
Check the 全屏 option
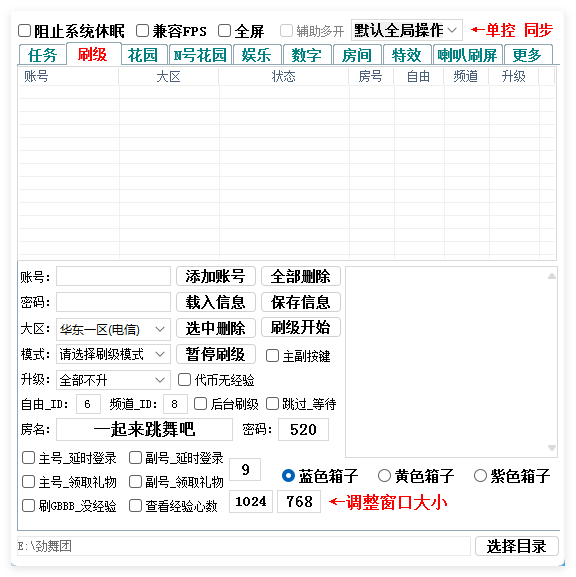(225, 31)
